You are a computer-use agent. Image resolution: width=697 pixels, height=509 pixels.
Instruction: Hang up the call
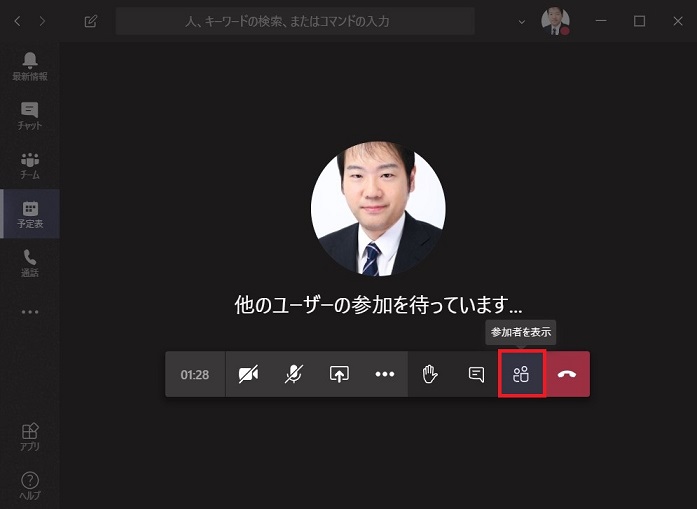567,374
